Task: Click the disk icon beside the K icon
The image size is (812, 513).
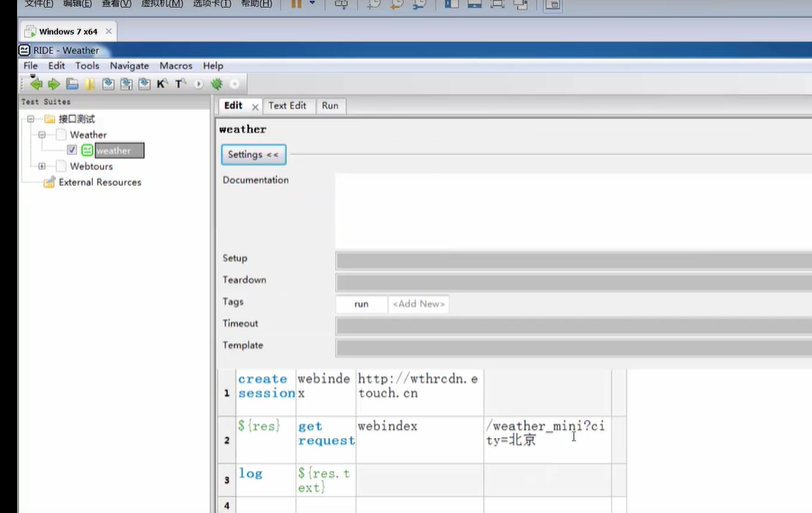Action: (144, 84)
